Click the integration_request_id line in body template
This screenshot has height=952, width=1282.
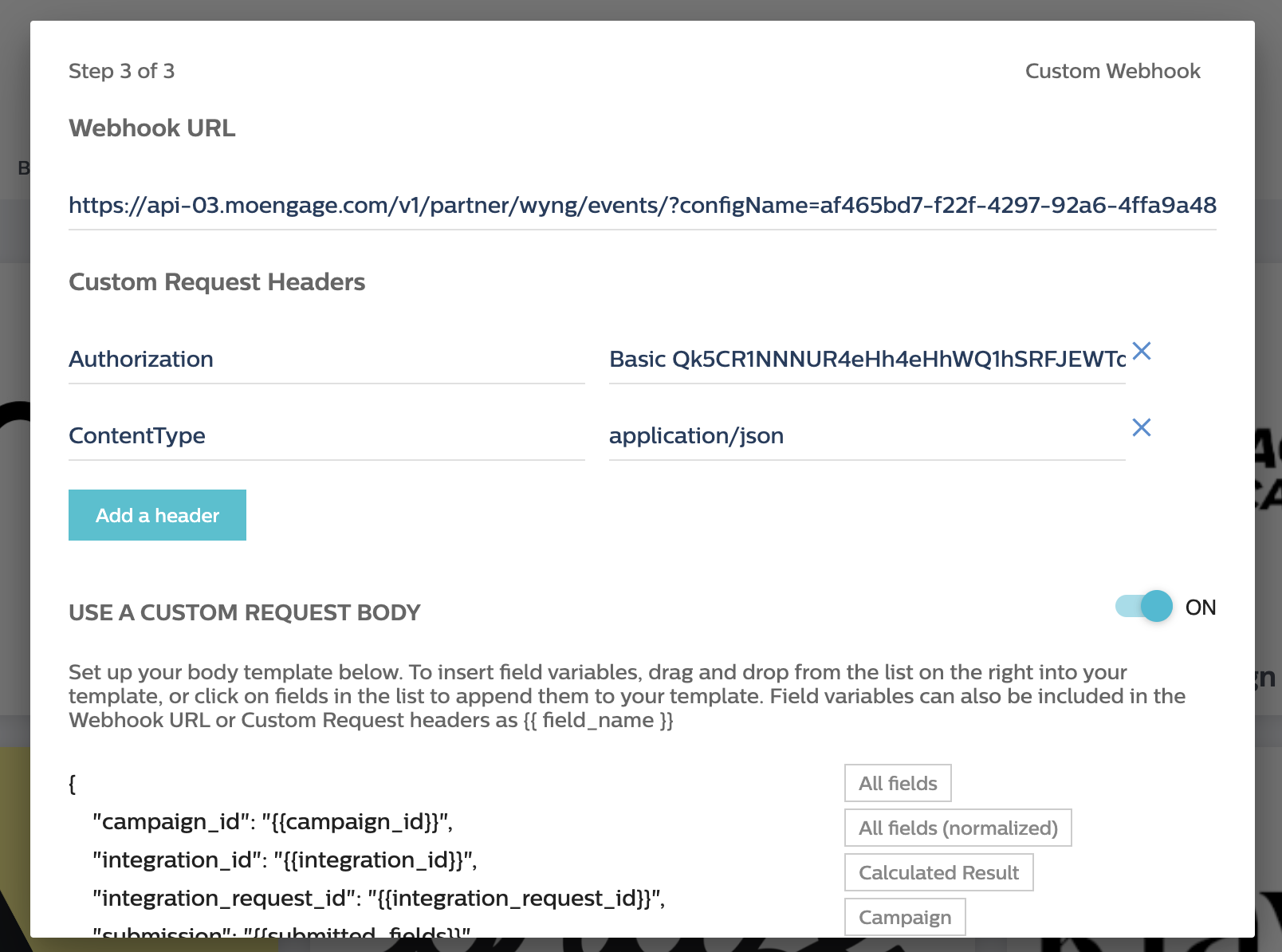(x=379, y=898)
